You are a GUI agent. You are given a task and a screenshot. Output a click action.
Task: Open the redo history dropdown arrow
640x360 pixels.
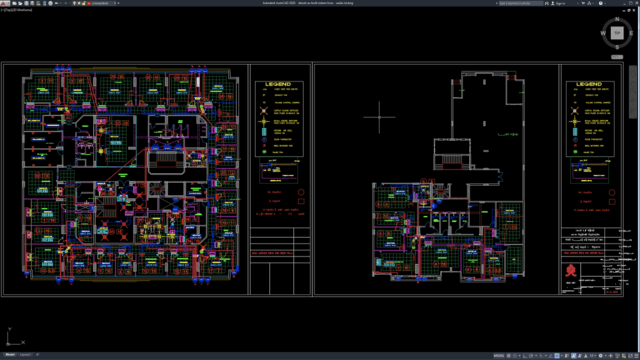click(x=70, y=3)
